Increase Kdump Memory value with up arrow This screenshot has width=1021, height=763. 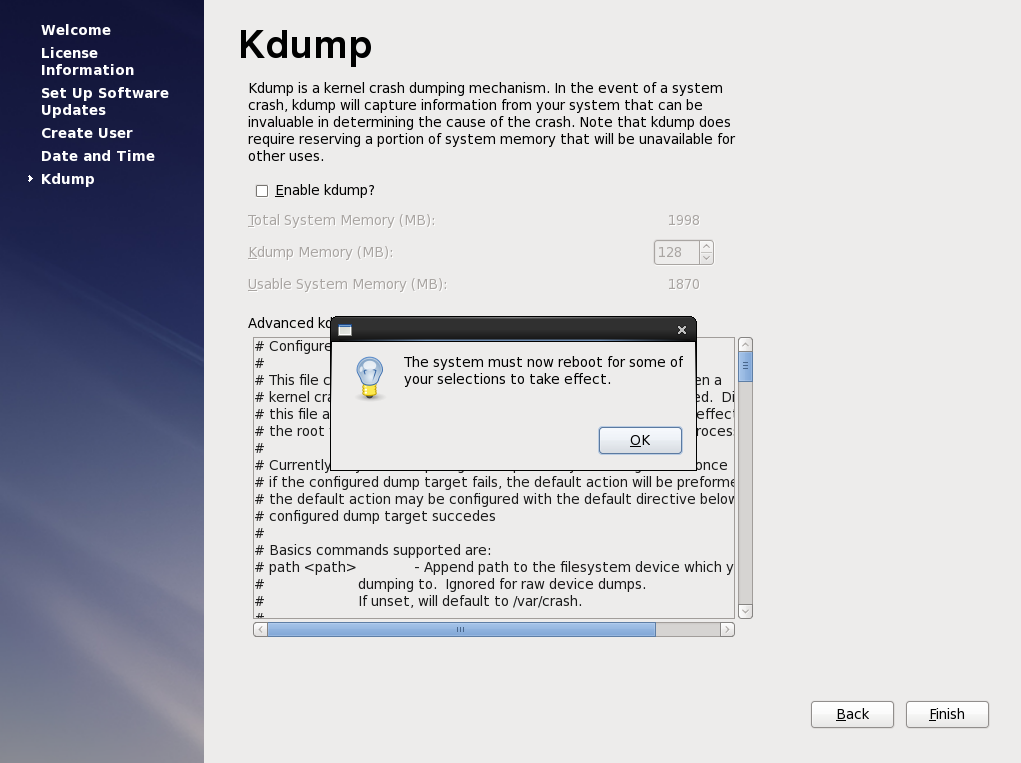click(706, 247)
